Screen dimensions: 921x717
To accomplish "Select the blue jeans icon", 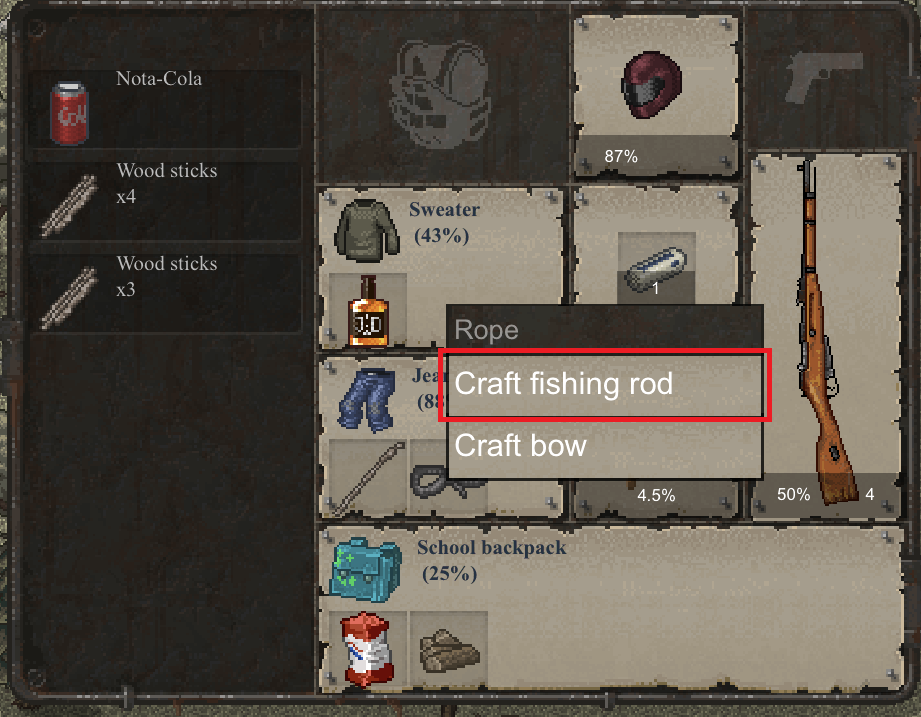I will (x=366, y=400).
